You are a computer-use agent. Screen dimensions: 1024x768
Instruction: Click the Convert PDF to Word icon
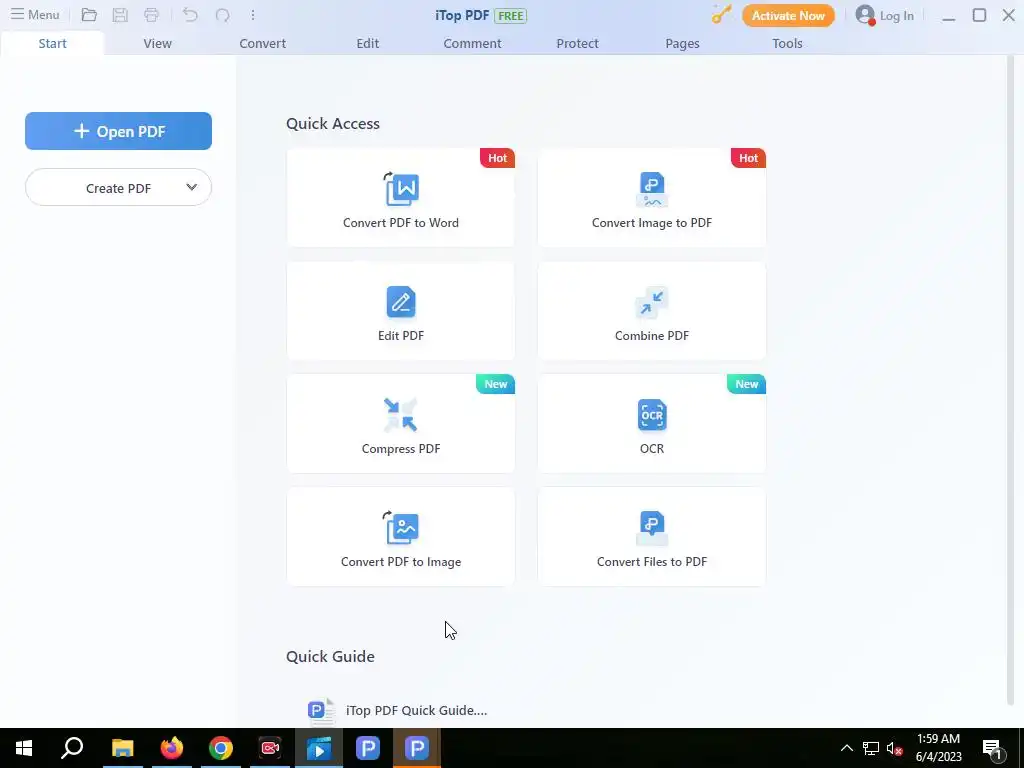click(x=401, y=189)
